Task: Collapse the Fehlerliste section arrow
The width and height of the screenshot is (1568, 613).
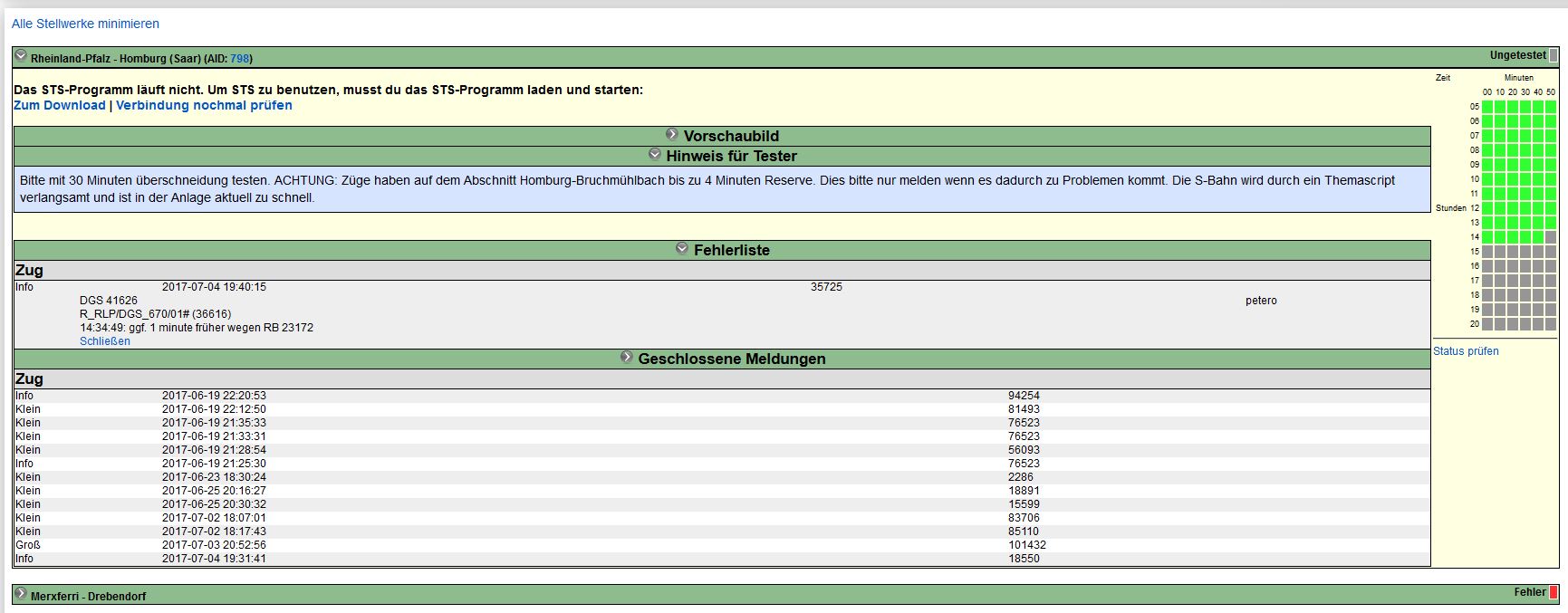Action: [x=682, y=249]
